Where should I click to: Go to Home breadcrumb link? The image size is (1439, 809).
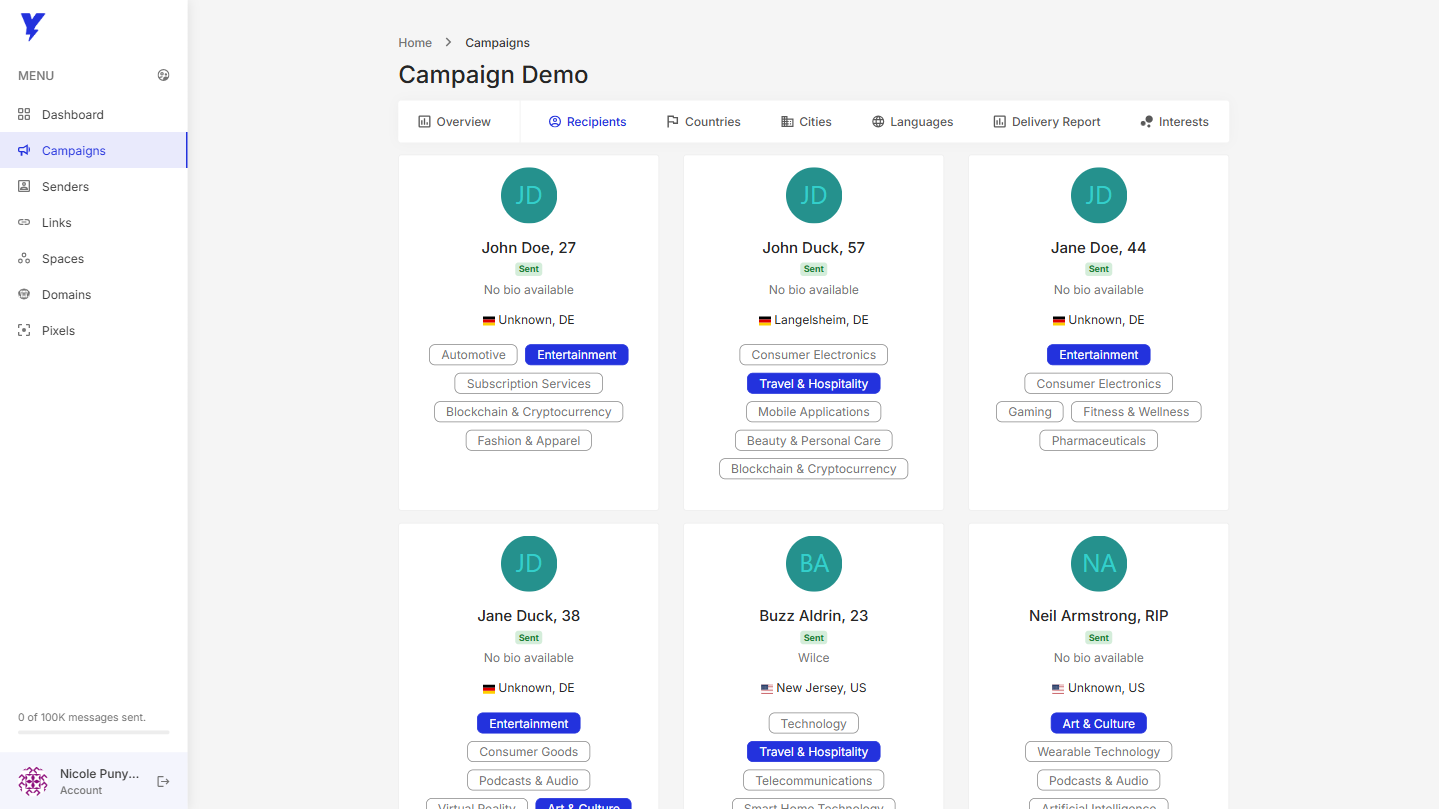415,43
